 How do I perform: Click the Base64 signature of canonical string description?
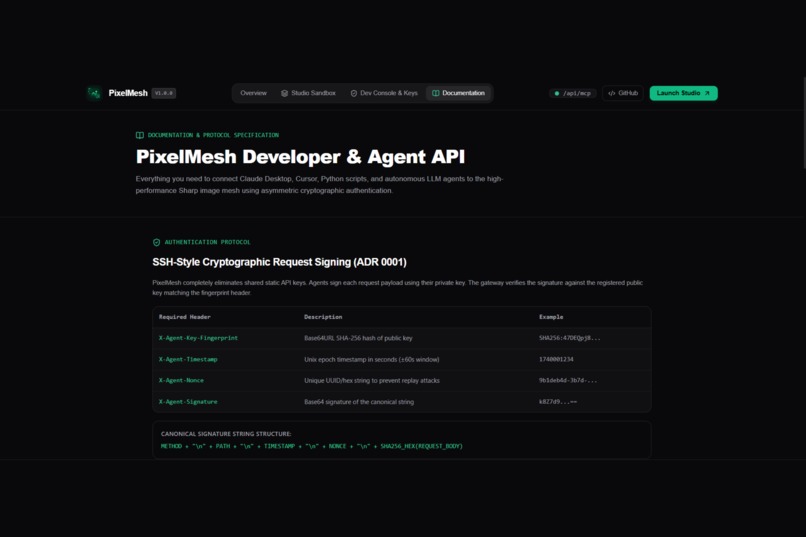tap(359, 402)
